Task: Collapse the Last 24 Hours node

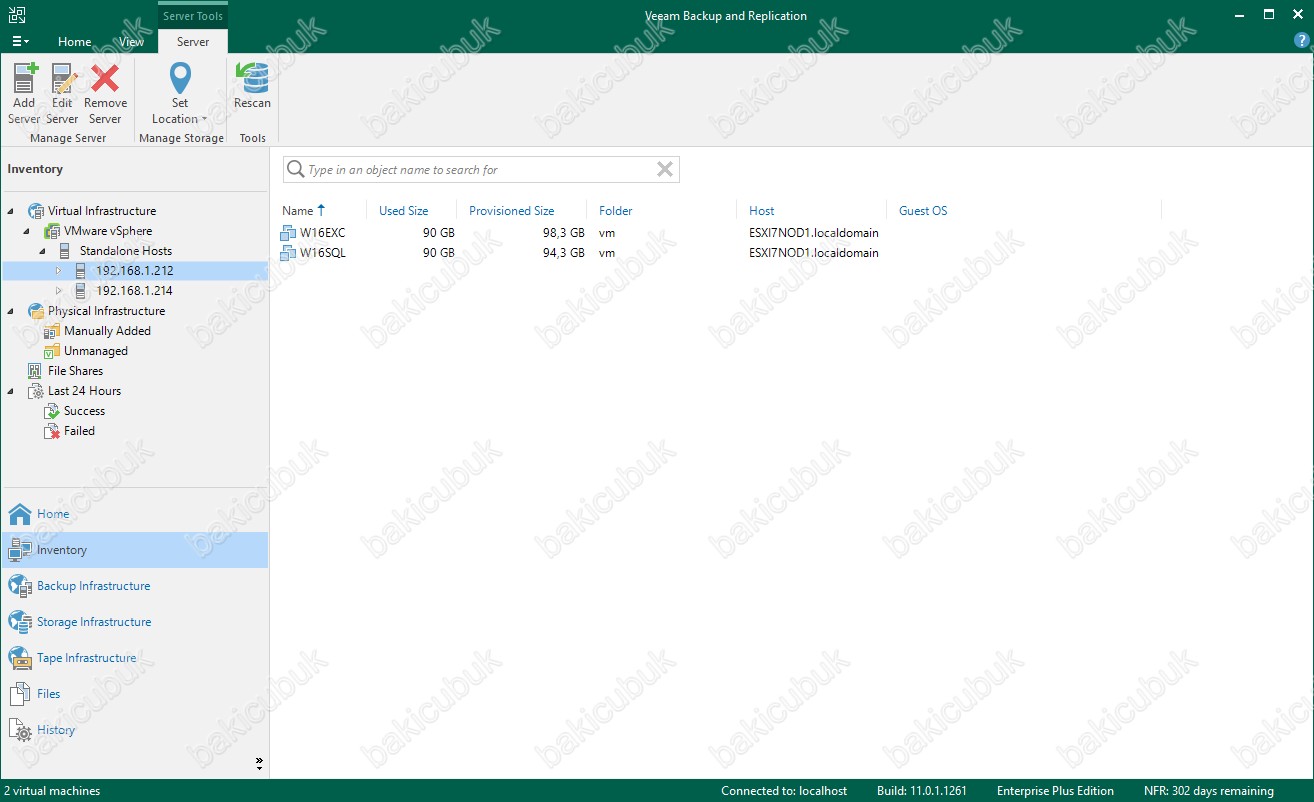Action: [11, 391]
